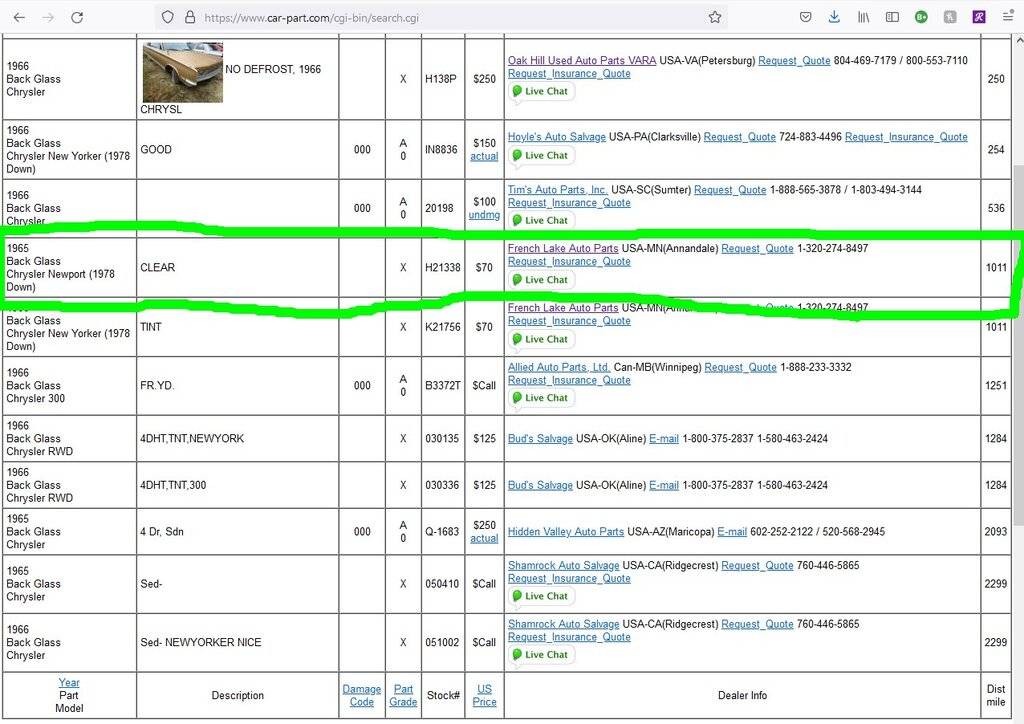Click the tracking protection shield icon
The height and width of the screenshot is (724, 1024).
[168, 17]
